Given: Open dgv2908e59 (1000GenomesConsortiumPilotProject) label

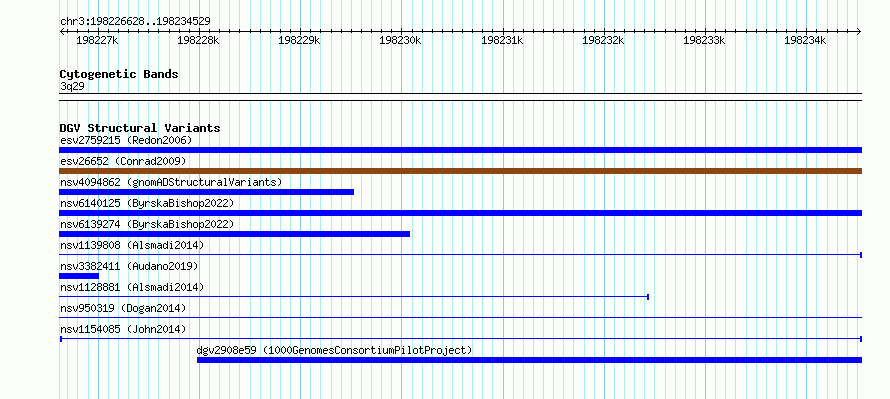Looking at the screenshot, I should [334, 350].
